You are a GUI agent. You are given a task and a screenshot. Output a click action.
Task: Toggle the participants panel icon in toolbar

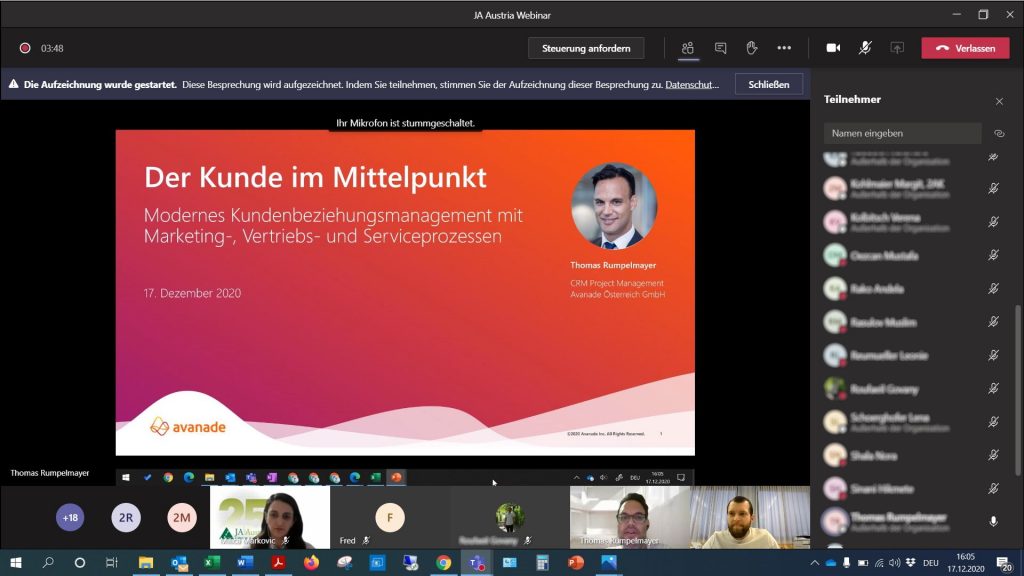coord(688,48)
